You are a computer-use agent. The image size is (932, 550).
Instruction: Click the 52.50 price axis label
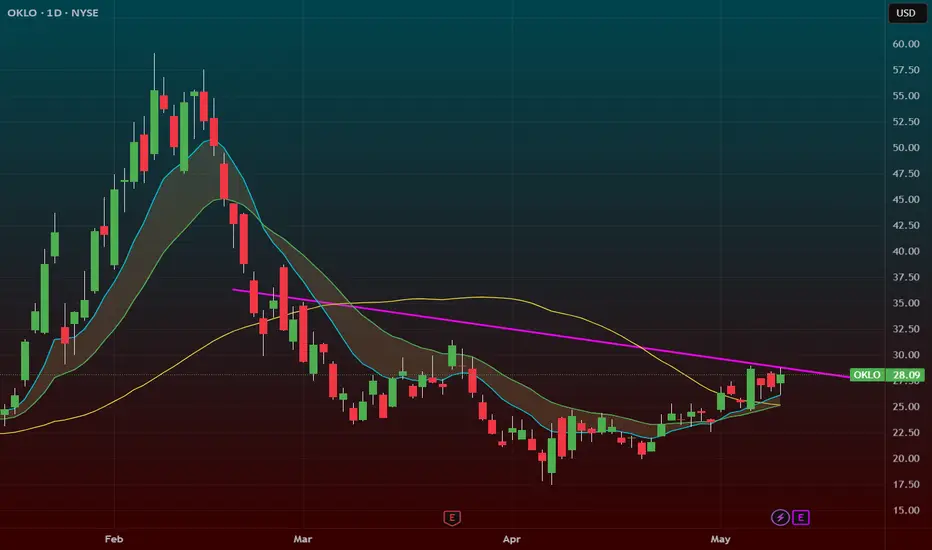(906, 122)
